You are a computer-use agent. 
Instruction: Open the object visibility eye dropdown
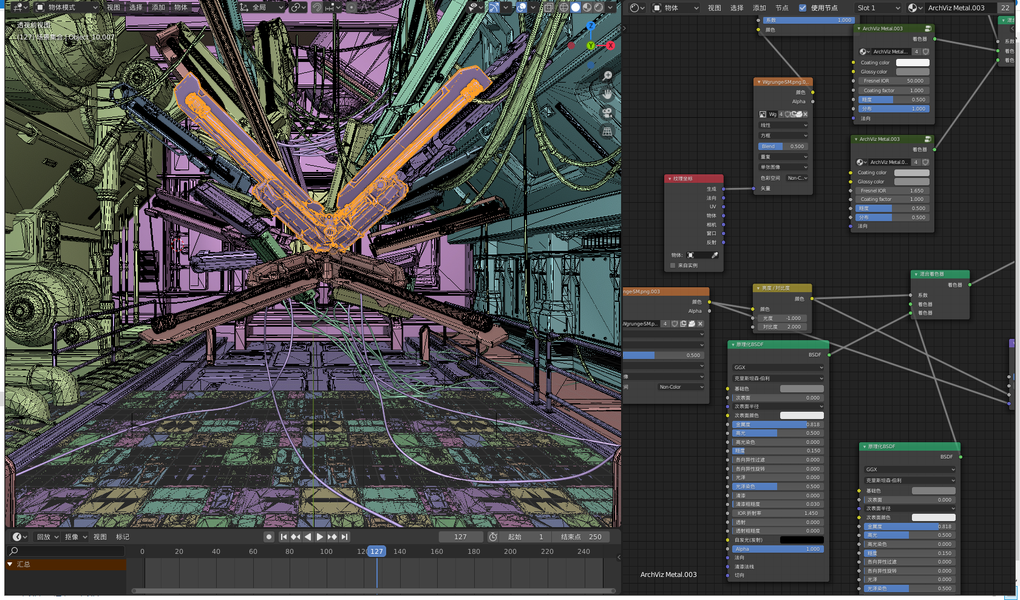(474, 7)
